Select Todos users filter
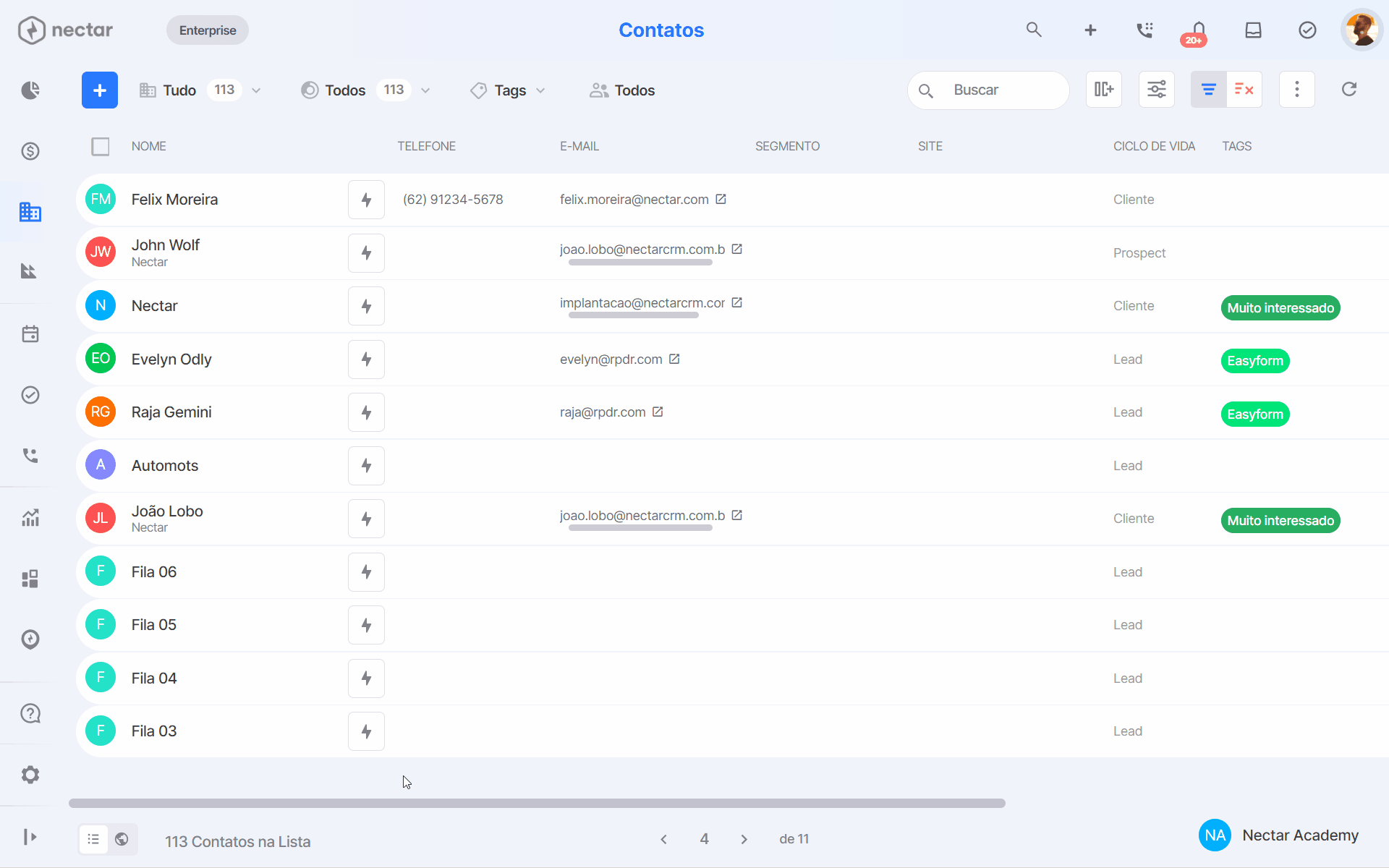 tap(623, 90)
